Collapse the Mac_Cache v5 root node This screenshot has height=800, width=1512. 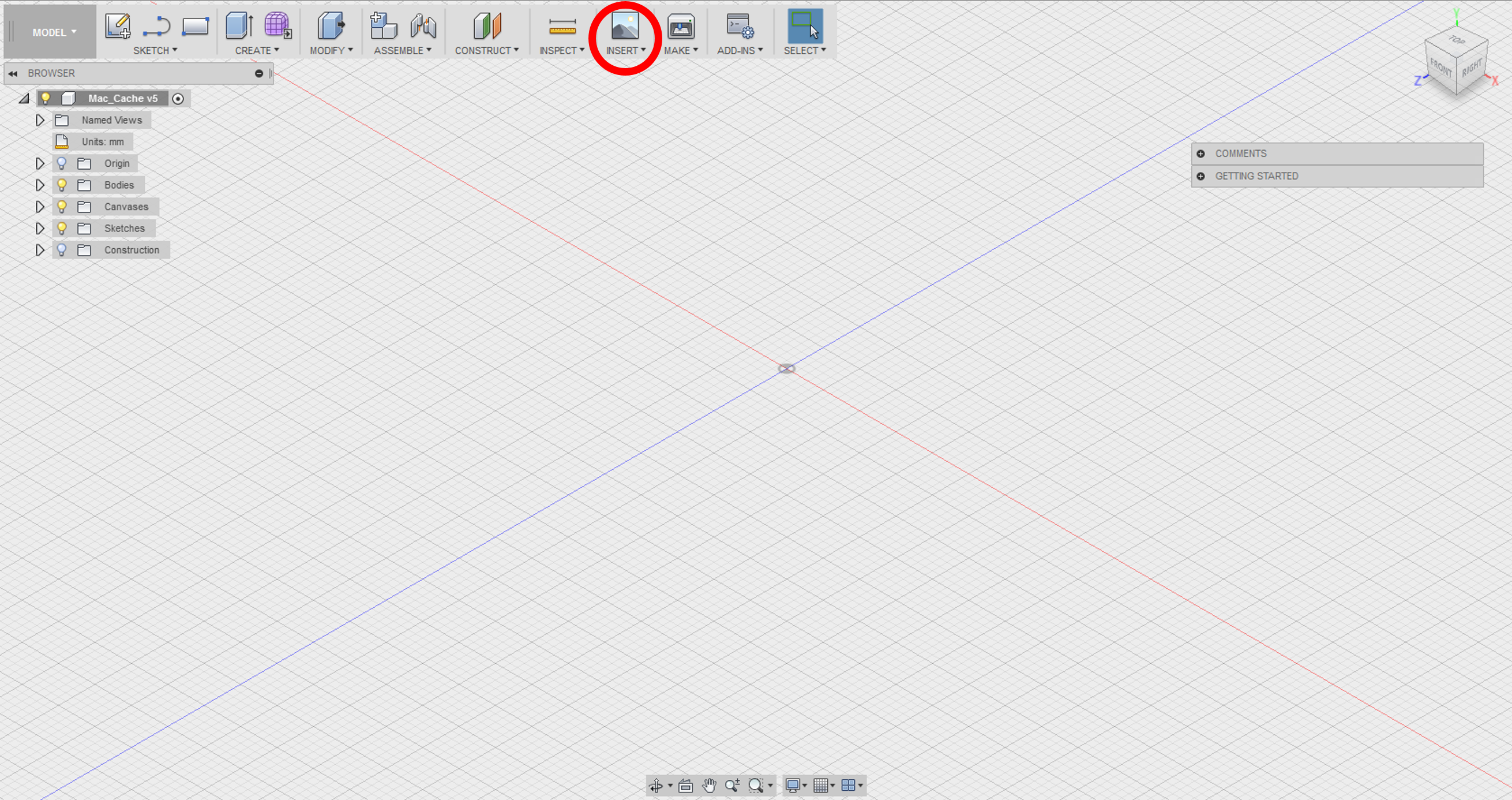24,99
